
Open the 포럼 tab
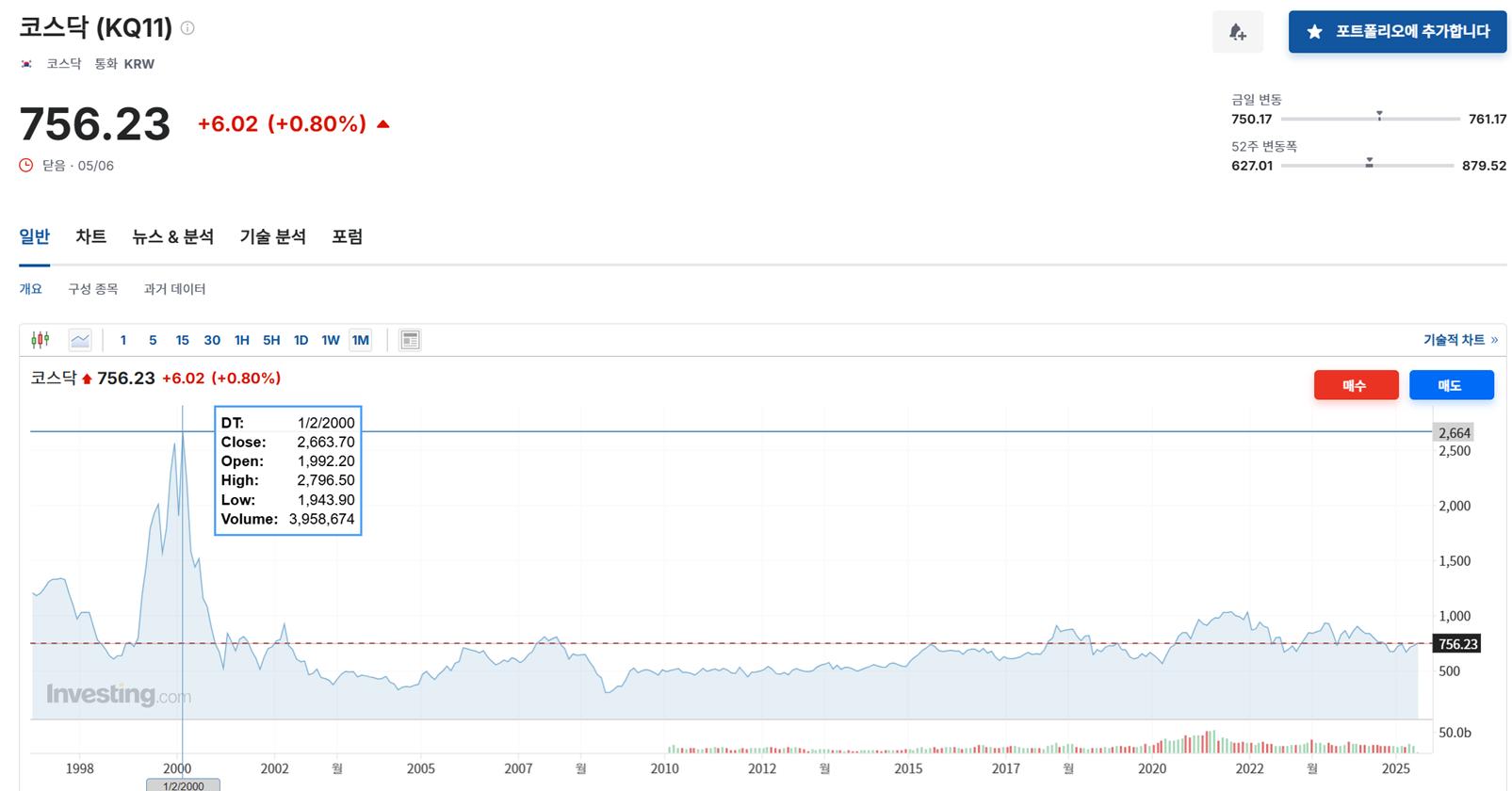click(x=348, y=236)
